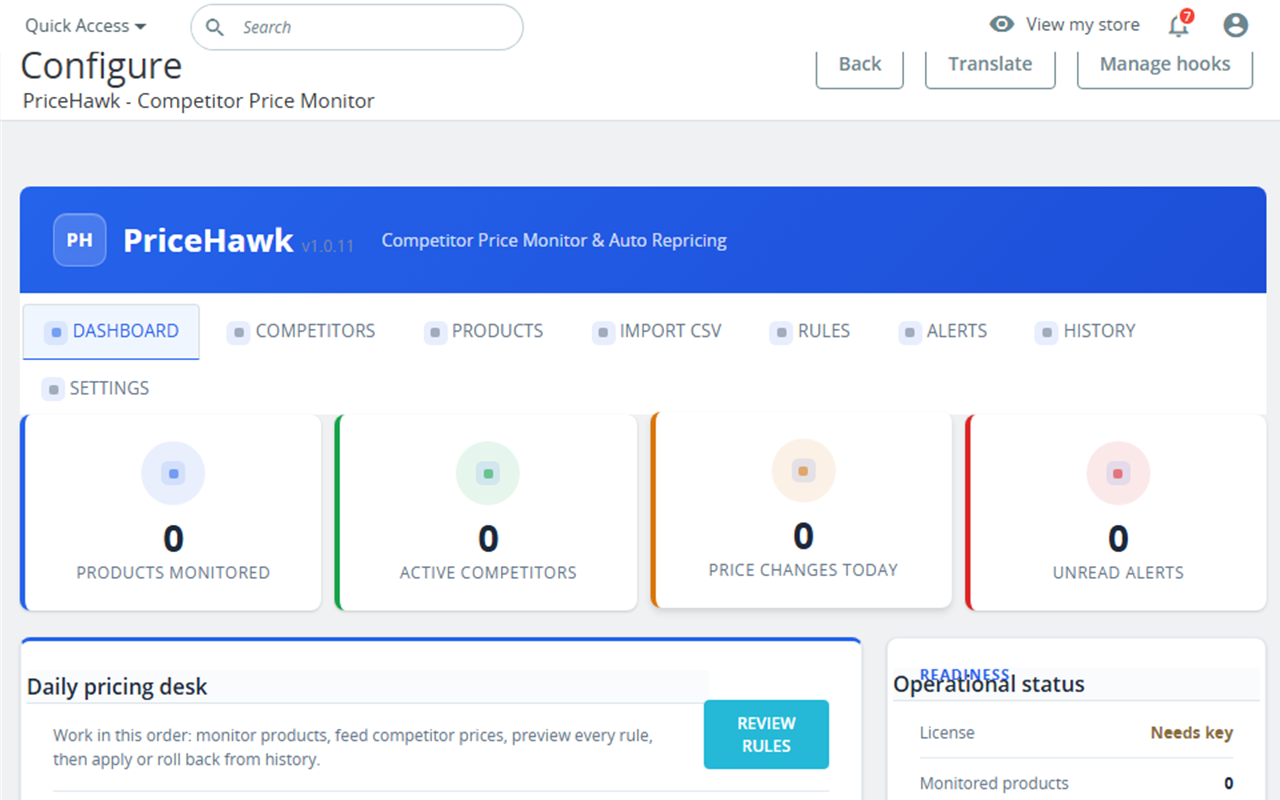
Task: Click the icon on the Products tab
Action: 435,332
